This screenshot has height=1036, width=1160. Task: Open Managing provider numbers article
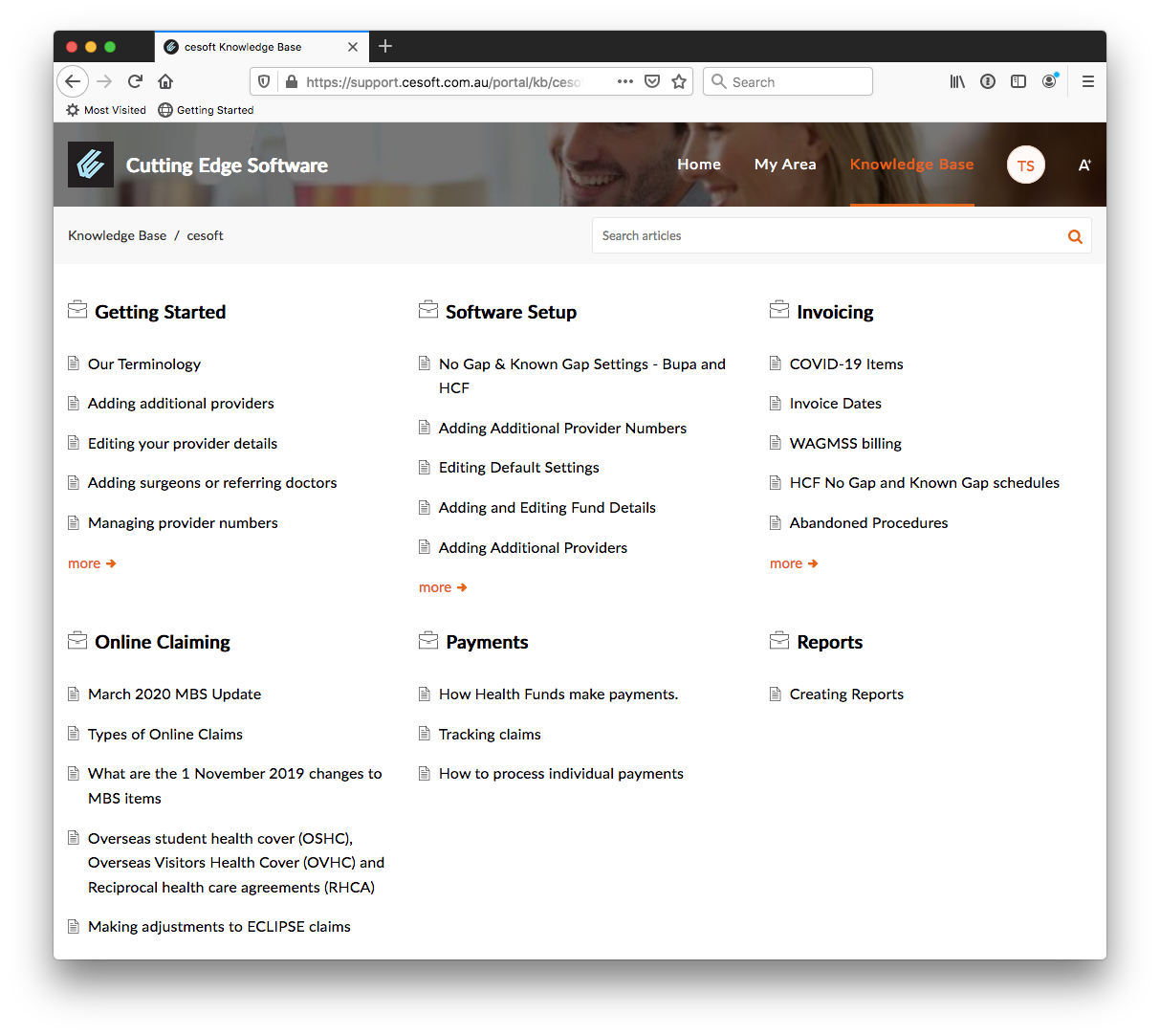click(x=183, y=523)
